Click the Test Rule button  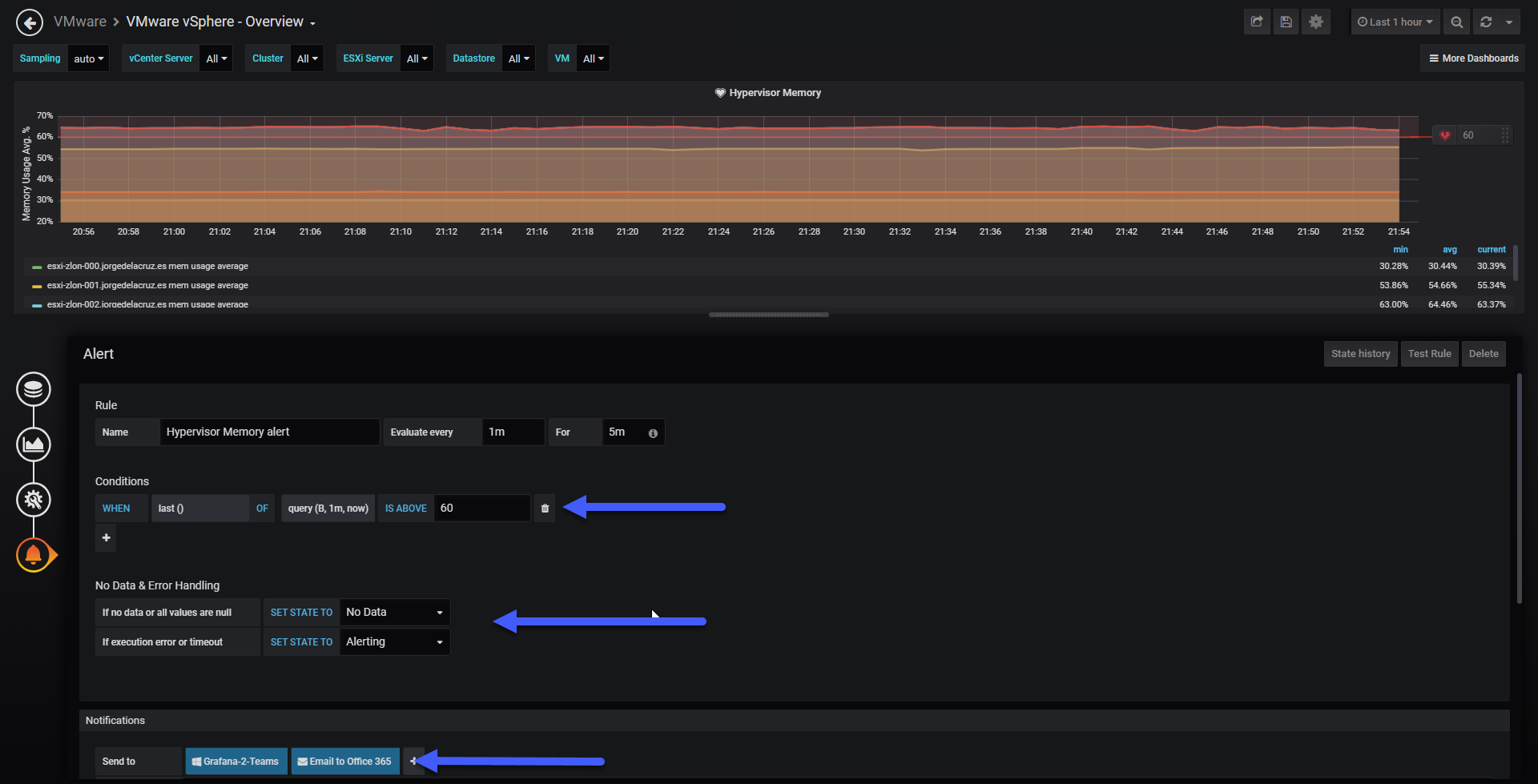click(1429, 354)
